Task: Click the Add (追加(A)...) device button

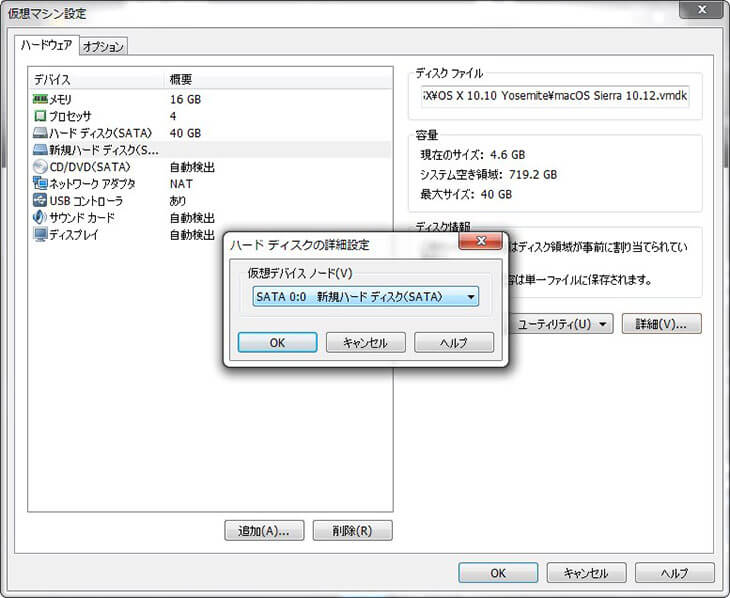Action: (x=264, y=530)
